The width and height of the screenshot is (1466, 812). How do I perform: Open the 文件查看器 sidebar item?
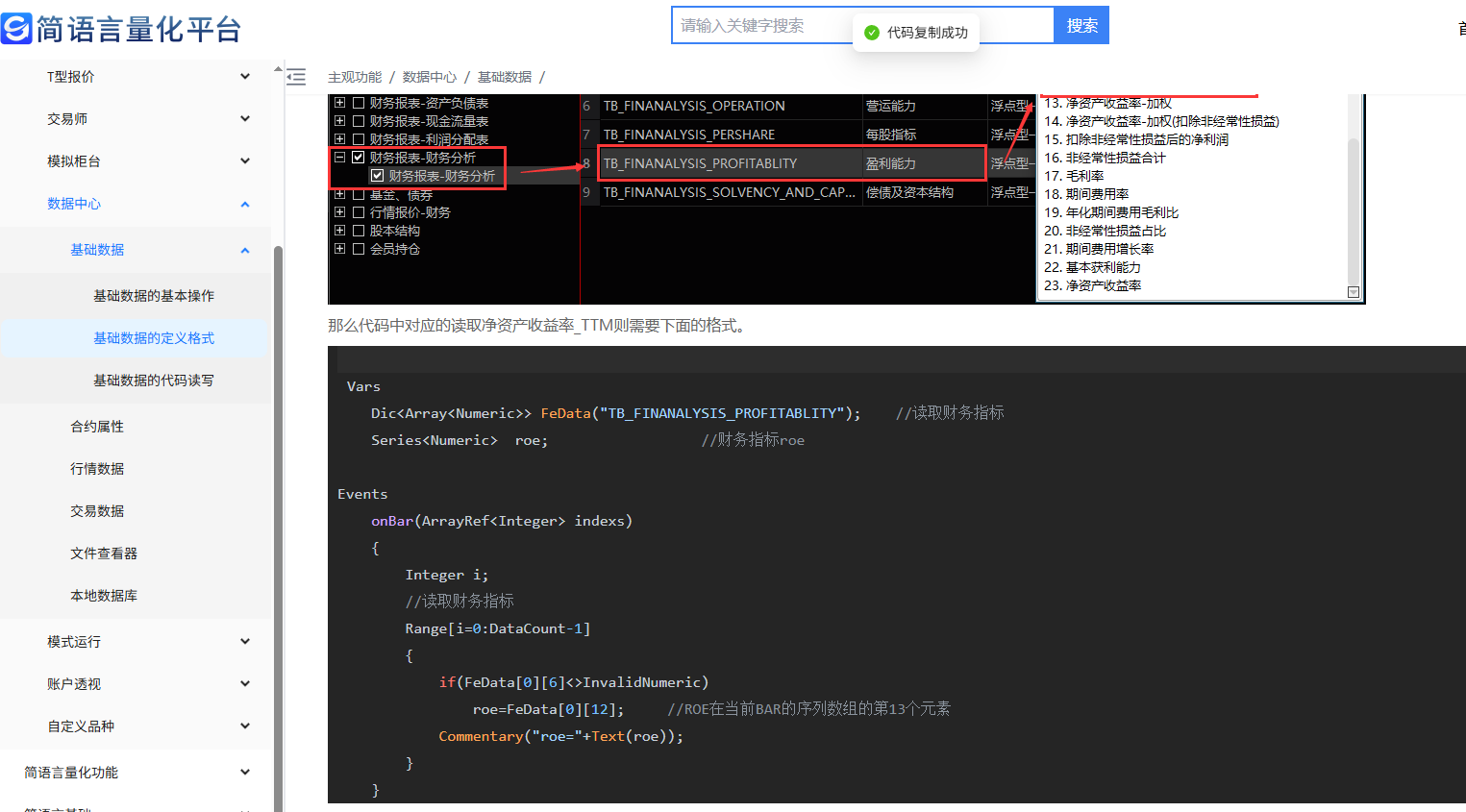point(104,554)
